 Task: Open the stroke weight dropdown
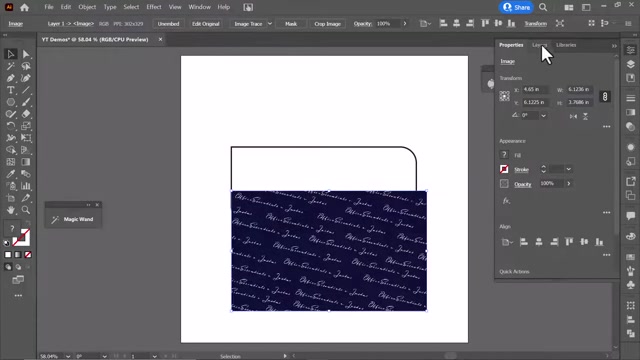click(x=569, y=169)
